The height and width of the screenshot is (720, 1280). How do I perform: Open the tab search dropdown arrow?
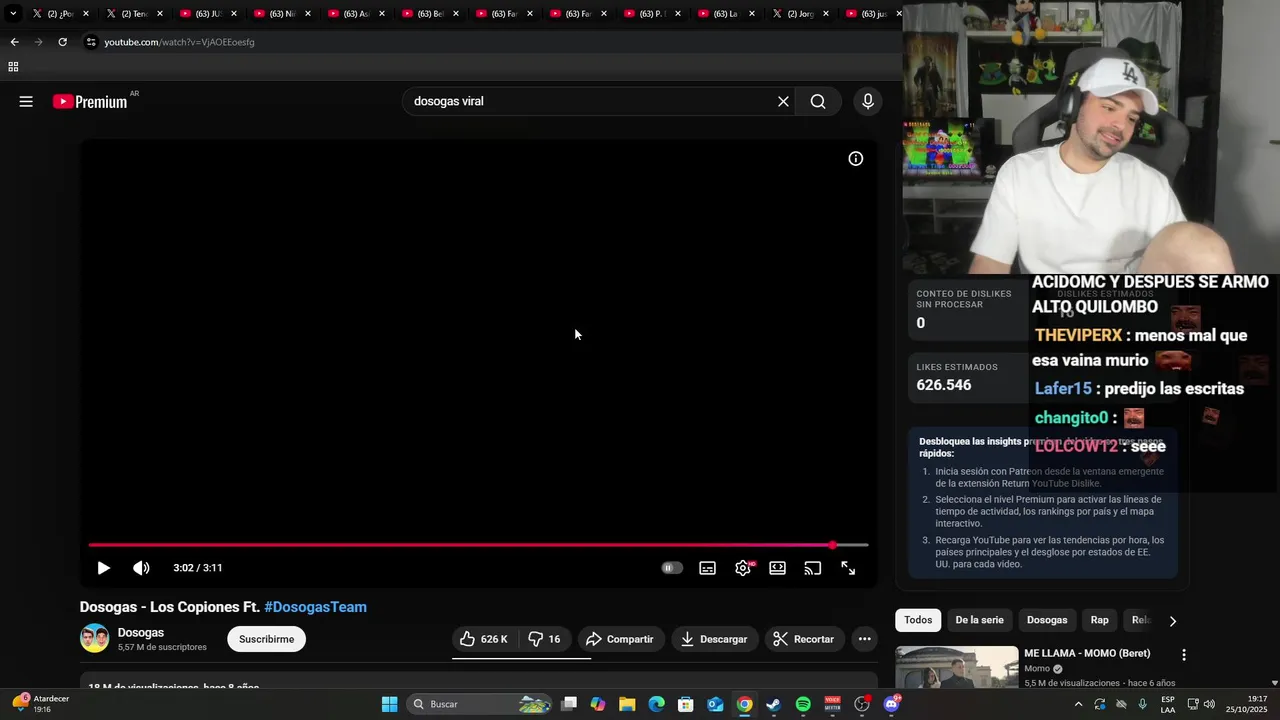(13, 14)
